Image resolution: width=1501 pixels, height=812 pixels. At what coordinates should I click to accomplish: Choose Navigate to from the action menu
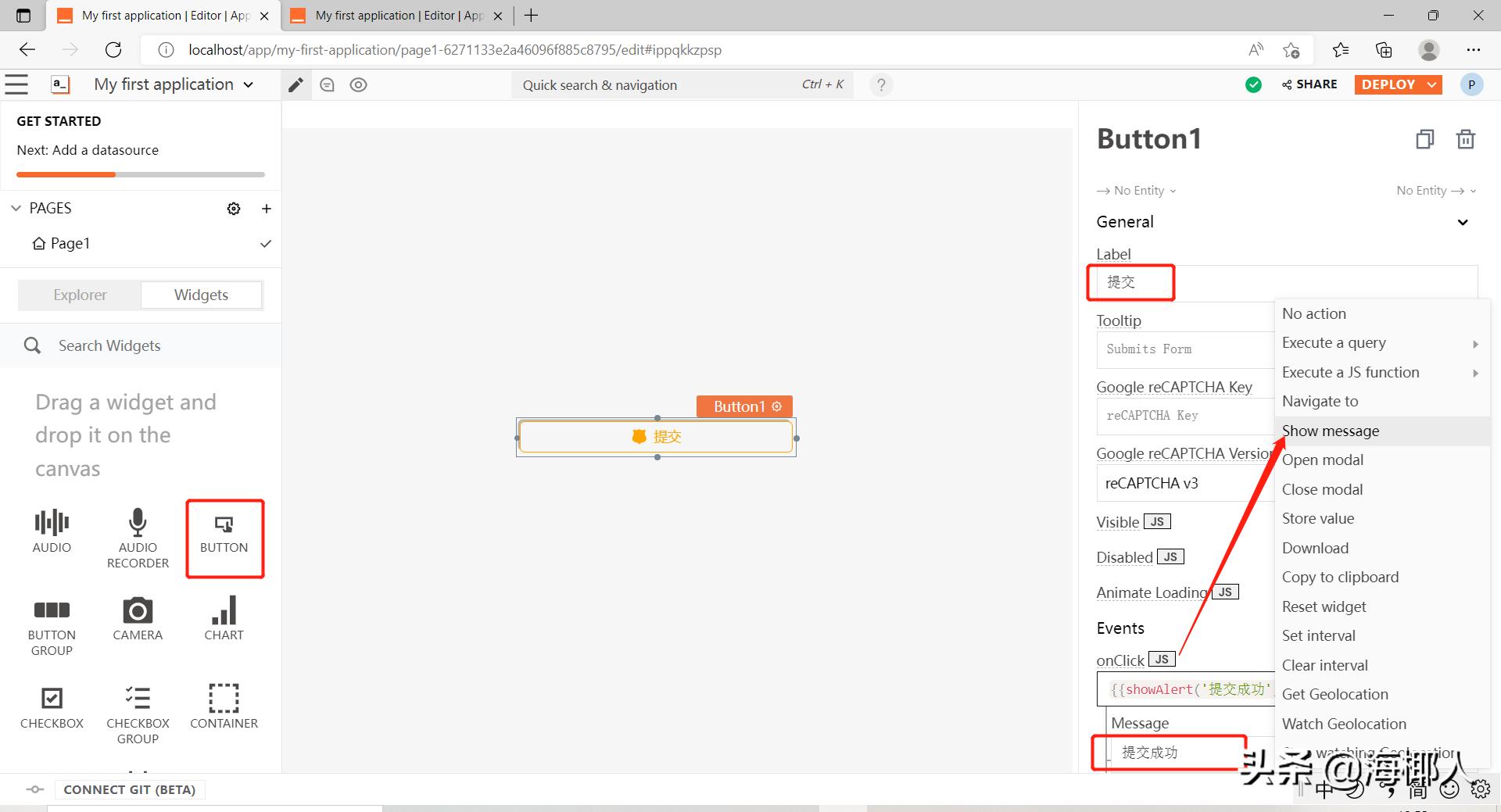[x=1382, y=402]
